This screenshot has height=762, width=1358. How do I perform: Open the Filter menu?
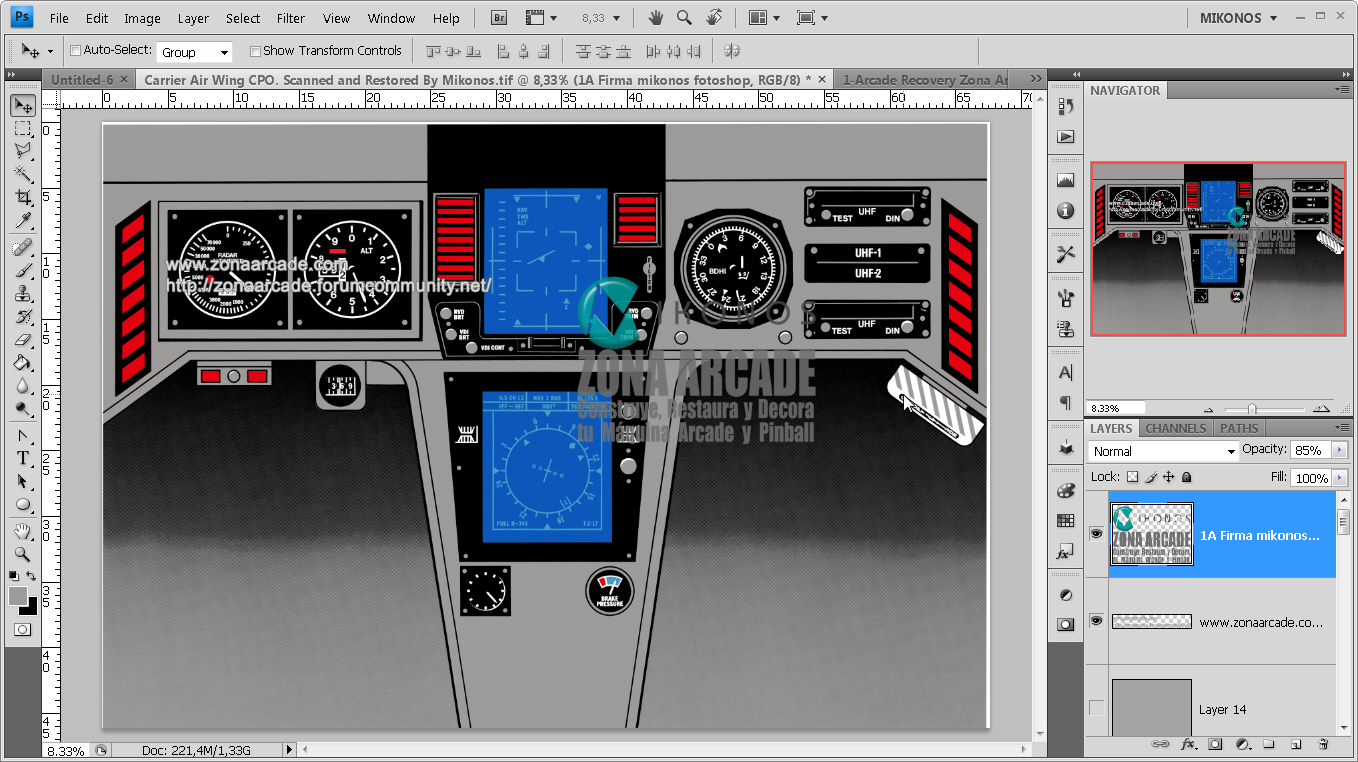pos(290,17)
